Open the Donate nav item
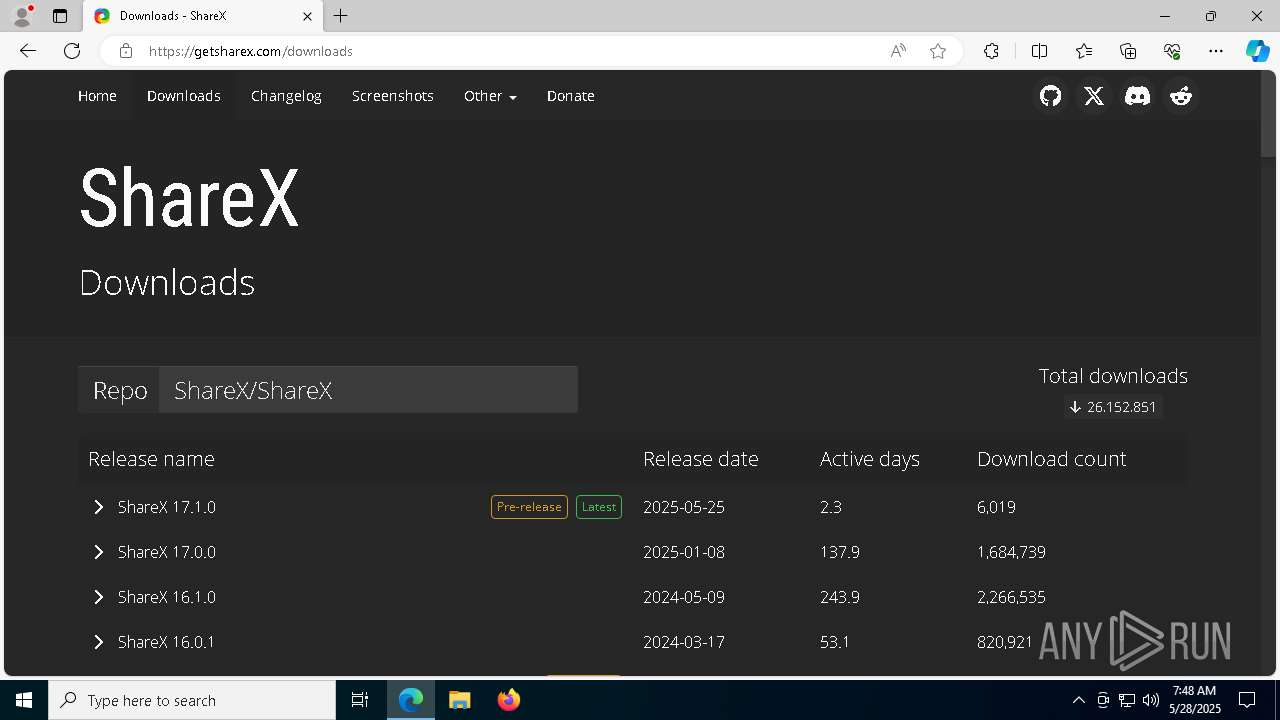 pos(571,96)
